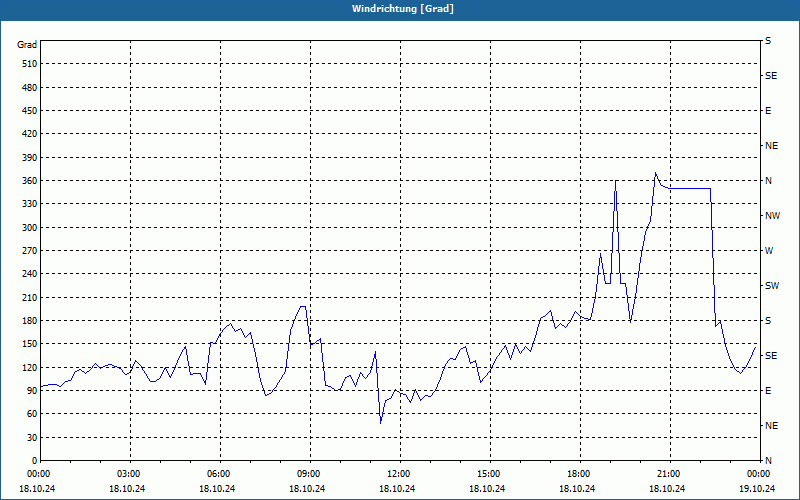The height and width of the screenshot is (500, 800).
Task: Click compass label E at 90 level
Action: pyautogui.click(x=768, y=391)
